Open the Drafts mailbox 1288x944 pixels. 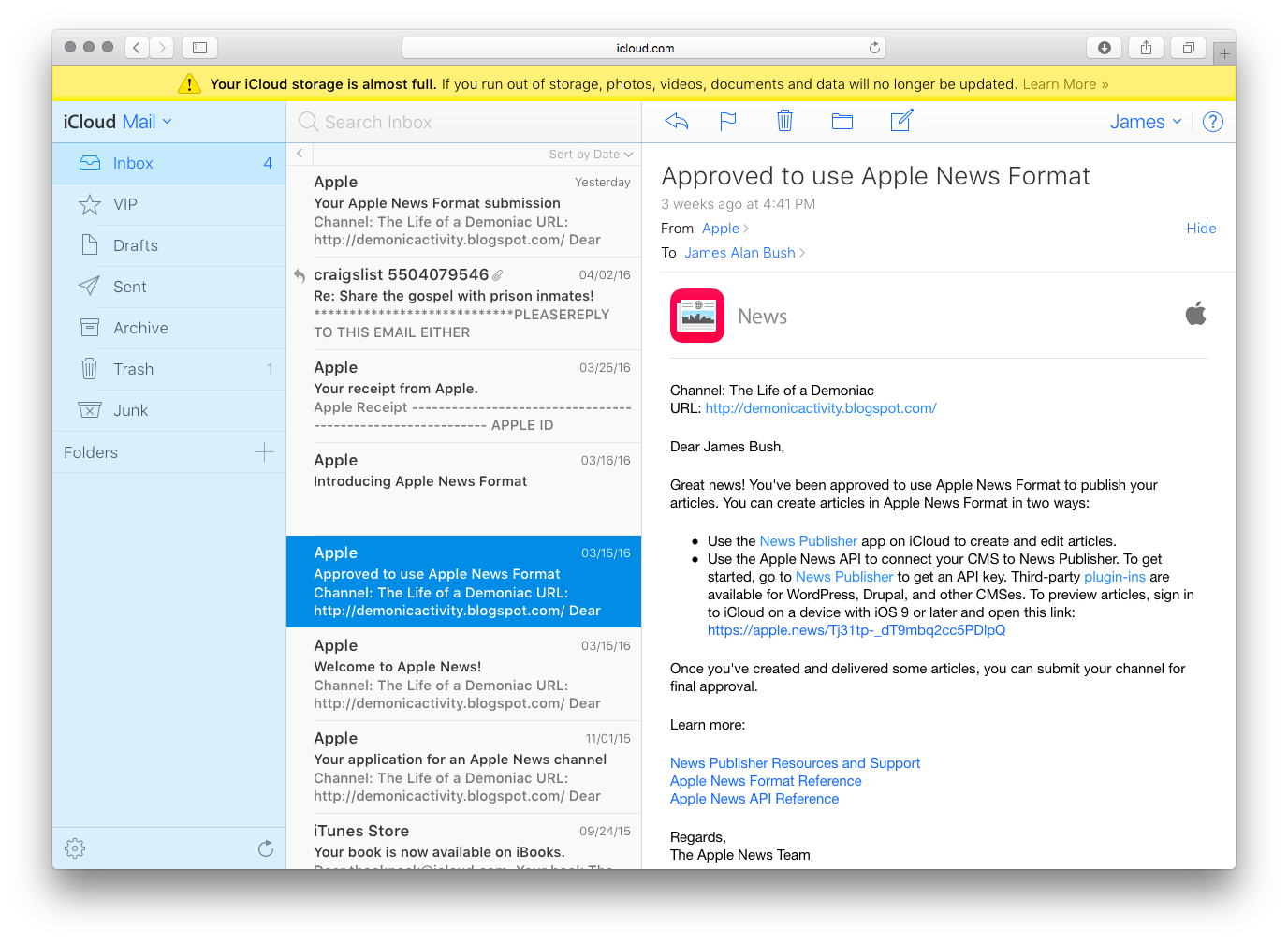pos(168,245)
